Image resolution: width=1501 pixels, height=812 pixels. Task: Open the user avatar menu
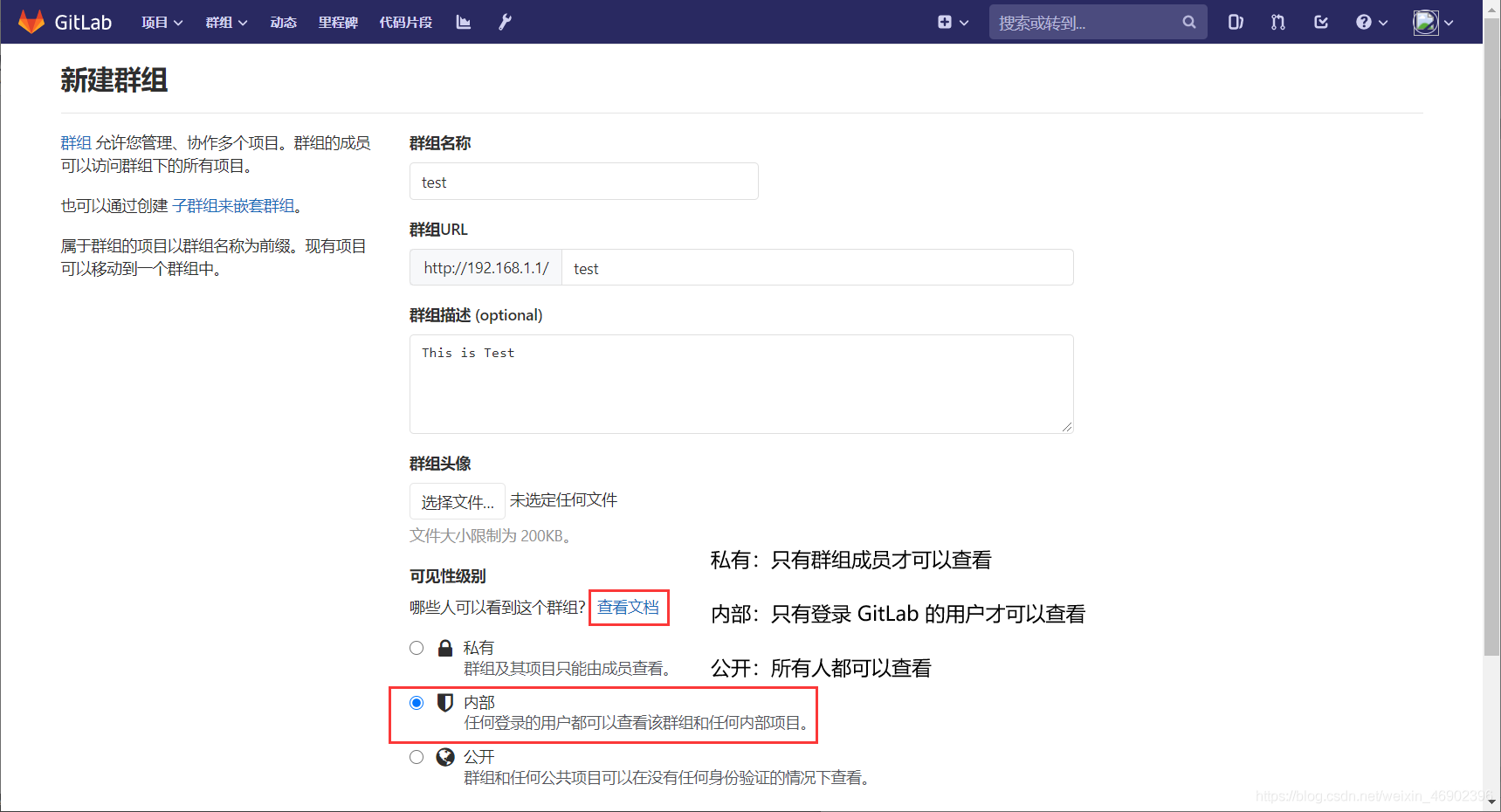(x=1433, y=22)
